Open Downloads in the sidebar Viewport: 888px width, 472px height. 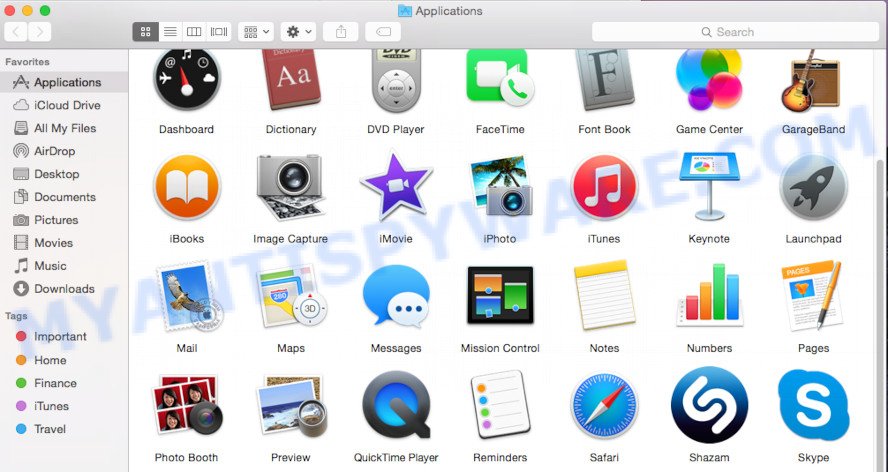tap(64, 289)
